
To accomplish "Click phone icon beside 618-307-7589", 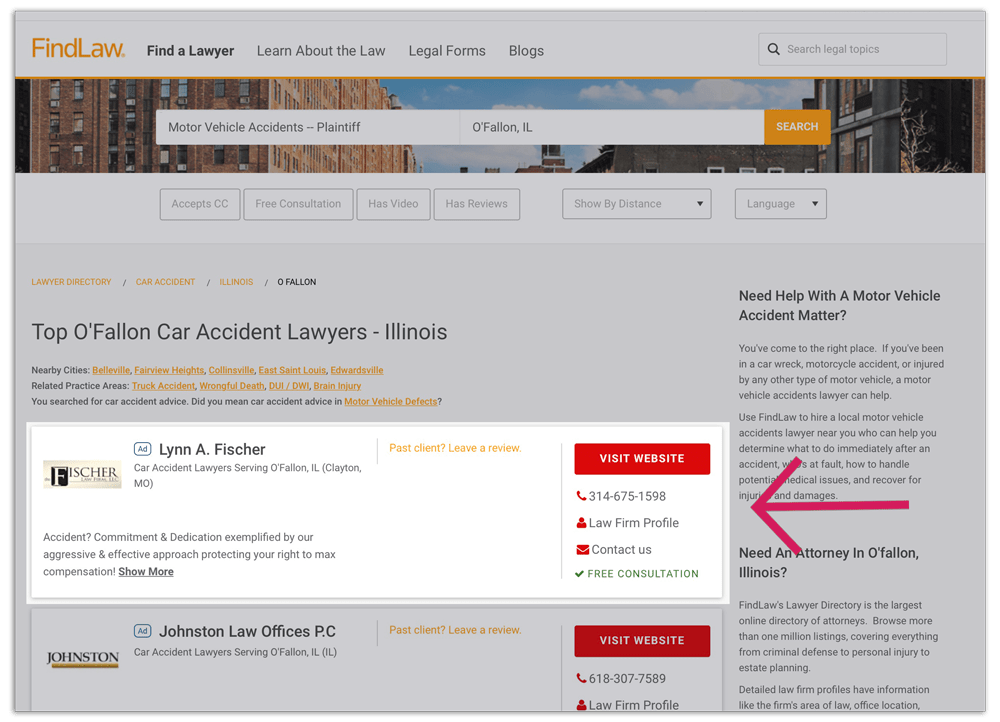I will tap(581, 678).
